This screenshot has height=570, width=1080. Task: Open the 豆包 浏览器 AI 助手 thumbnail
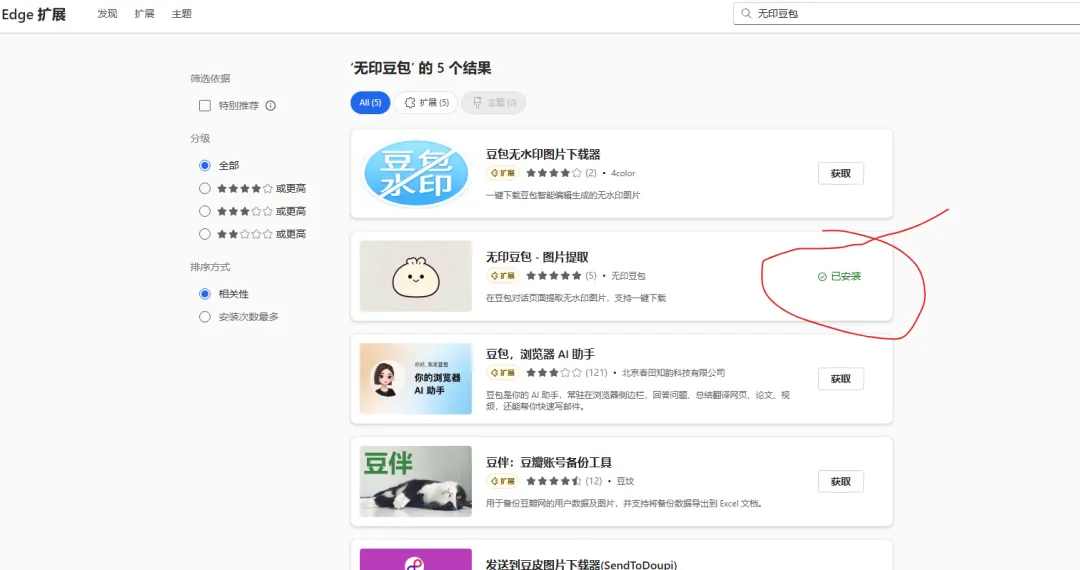point(415,379)
